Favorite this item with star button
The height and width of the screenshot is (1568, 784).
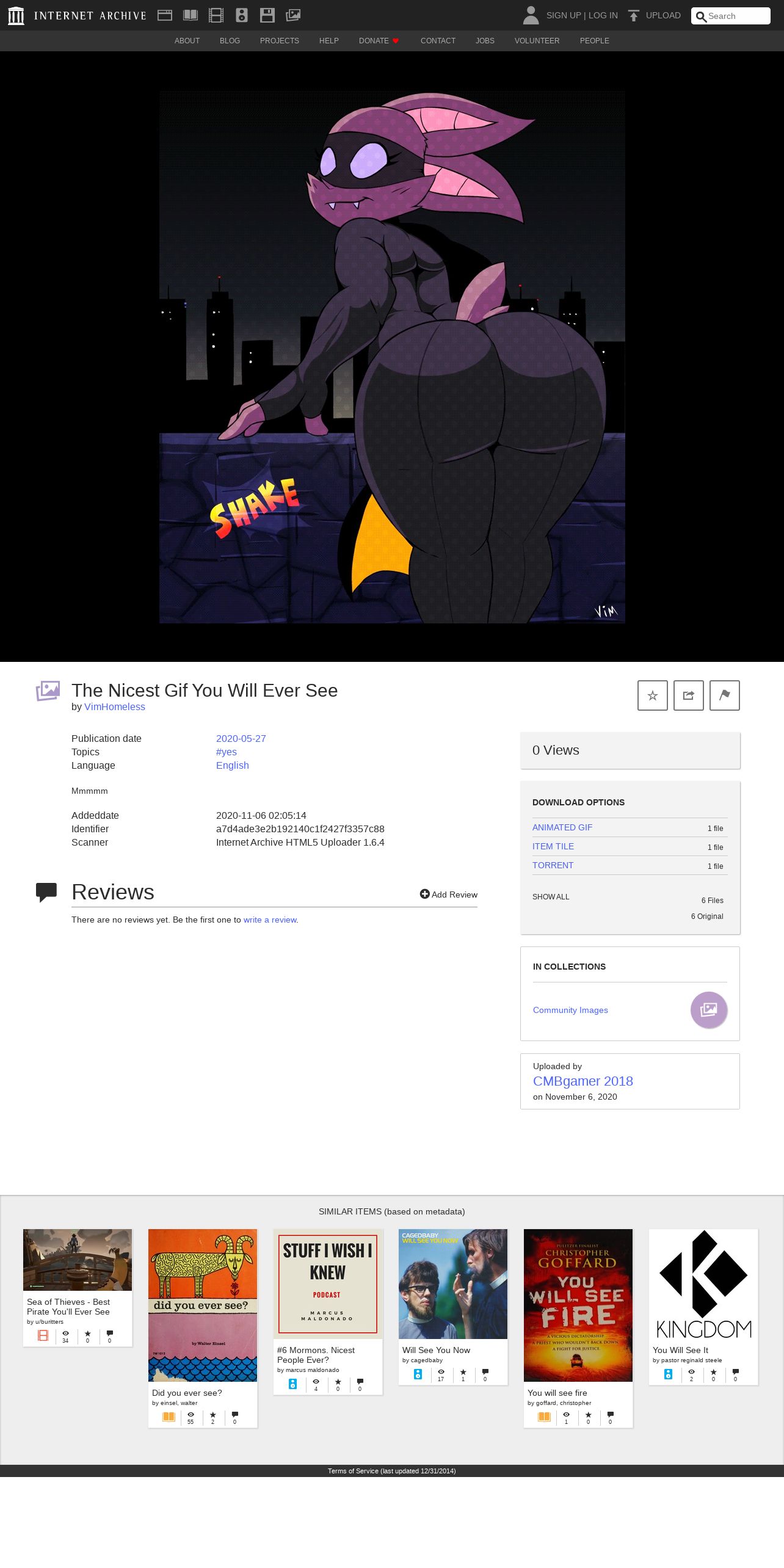point(653,695)
